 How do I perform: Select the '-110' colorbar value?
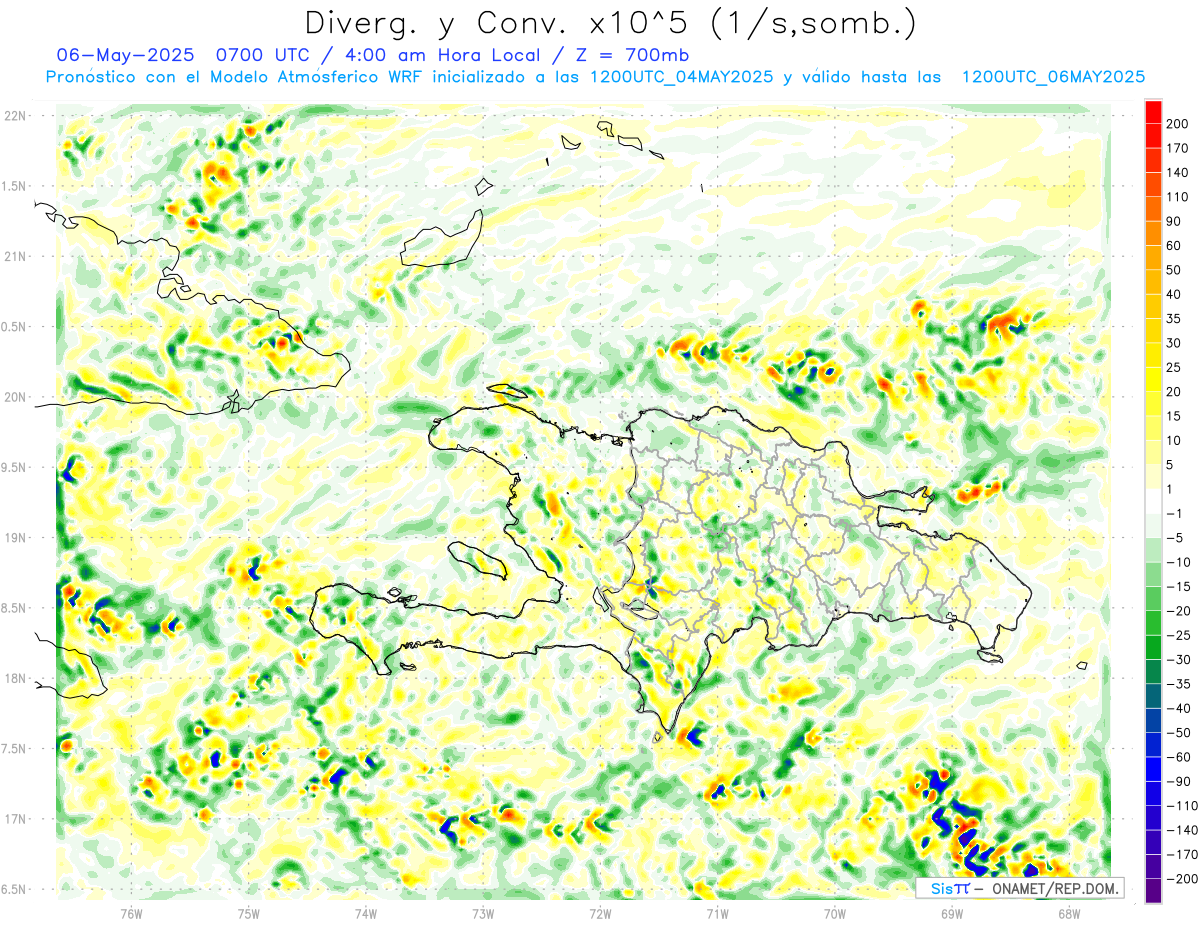1181,806
